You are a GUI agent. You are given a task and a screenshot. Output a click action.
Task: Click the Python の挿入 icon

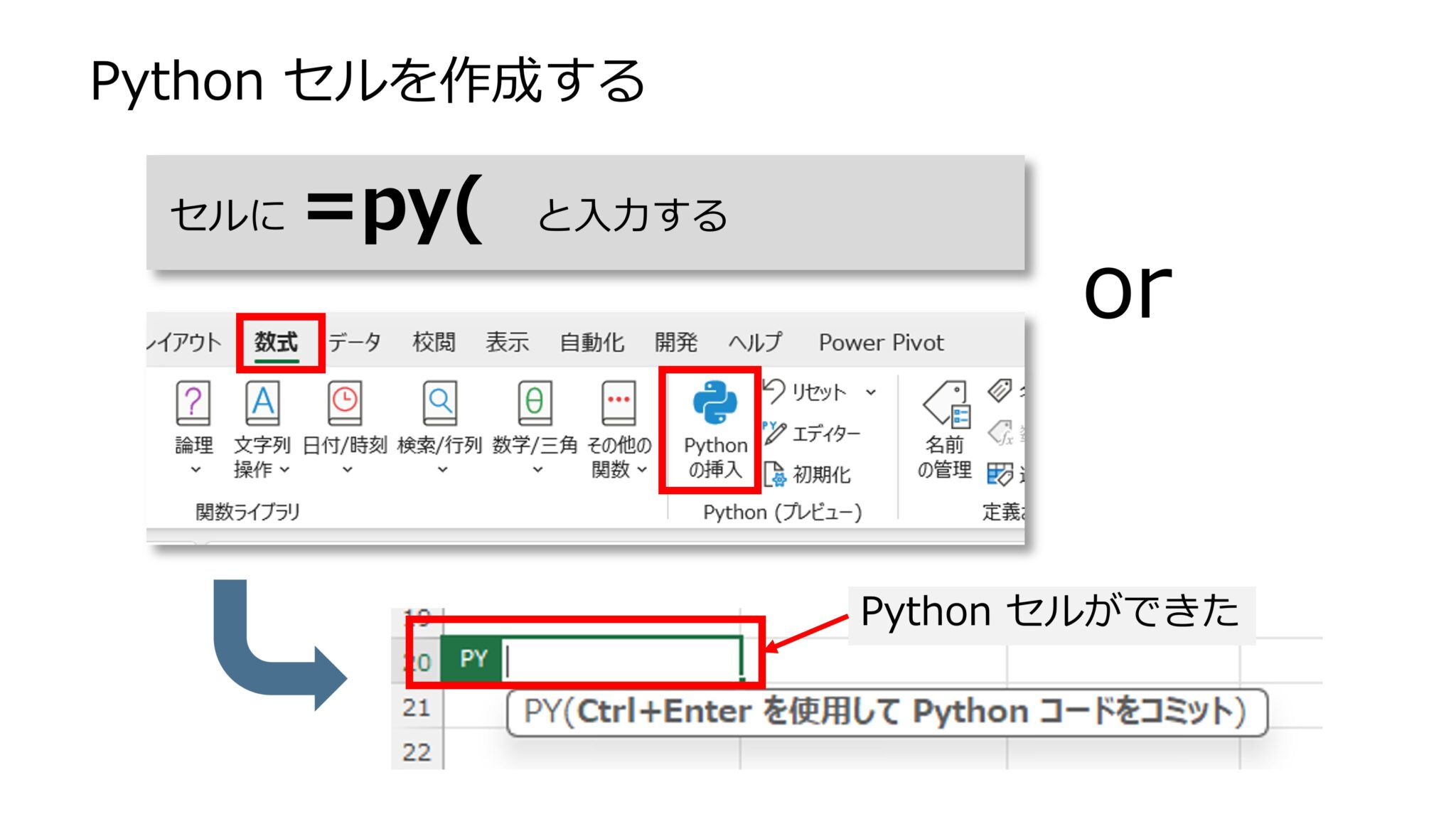click(714, 403)
